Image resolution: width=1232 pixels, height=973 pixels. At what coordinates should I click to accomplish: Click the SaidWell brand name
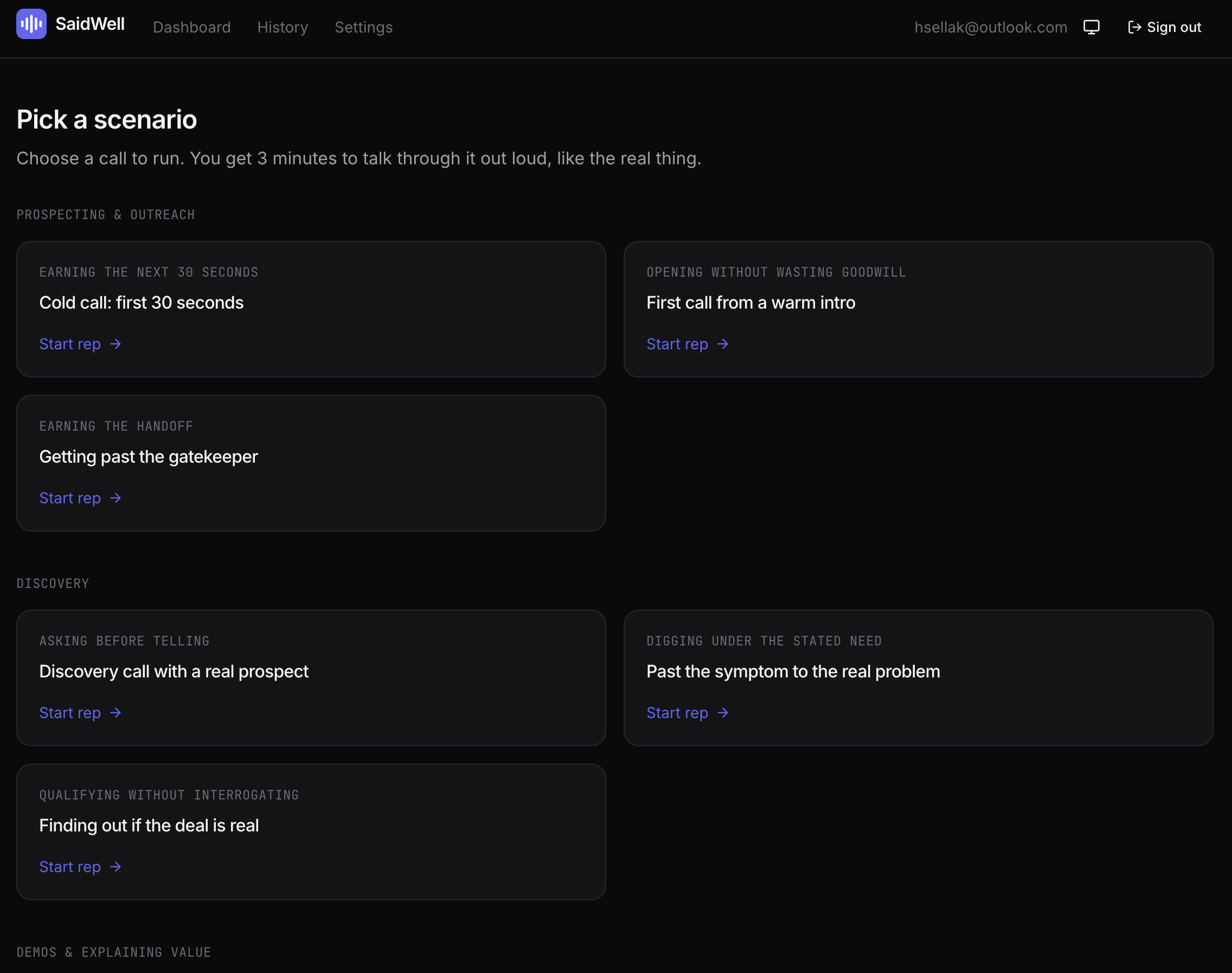tap(90, 24)
